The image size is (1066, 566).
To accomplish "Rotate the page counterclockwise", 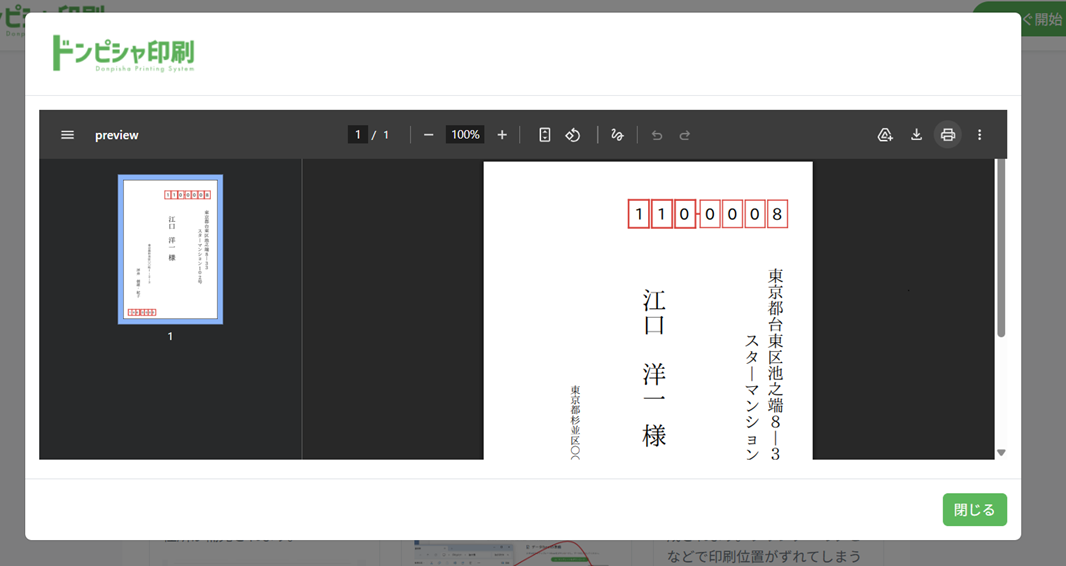I will [x=573, y=135].
